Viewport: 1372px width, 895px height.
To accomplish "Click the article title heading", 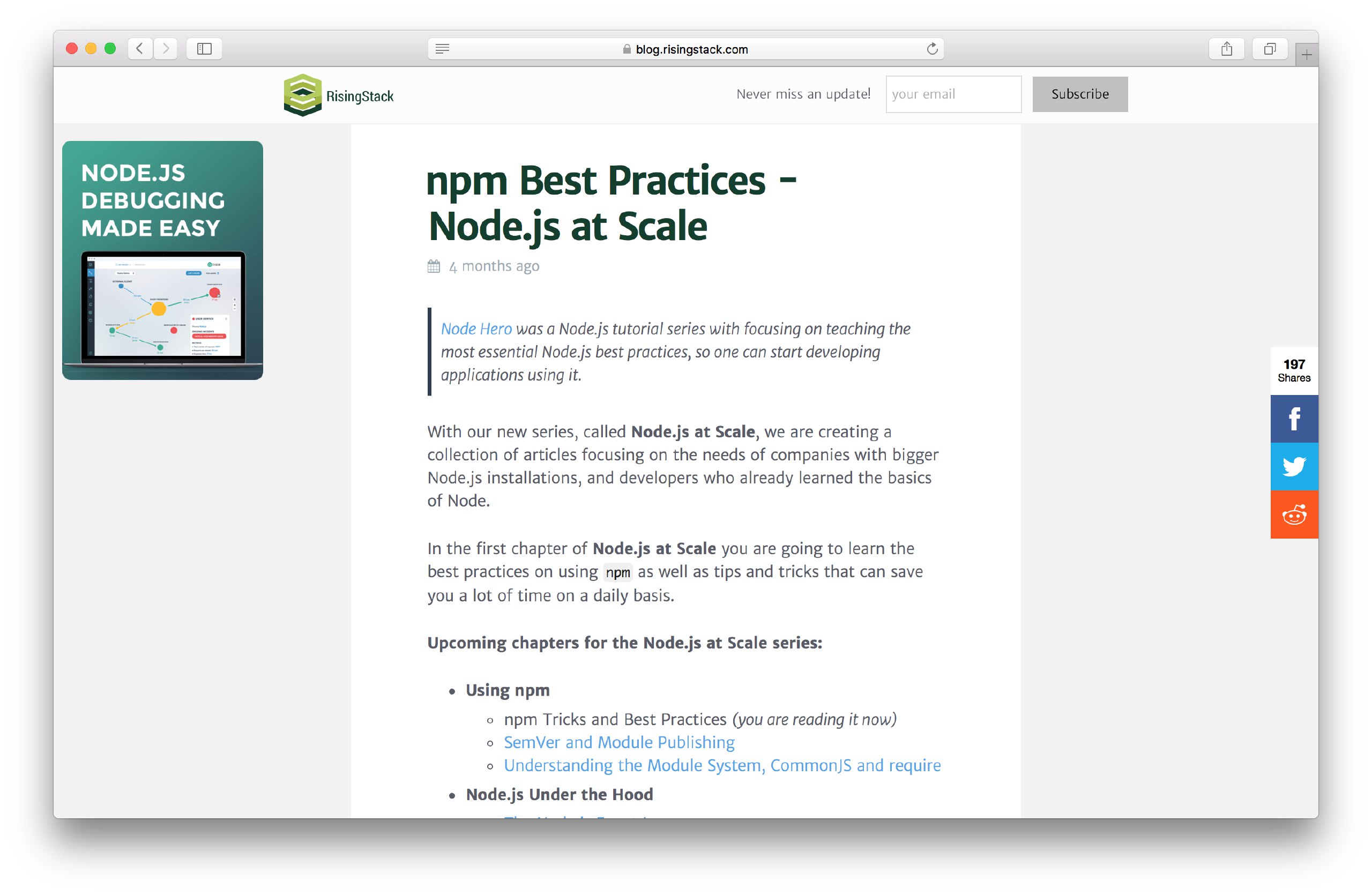I will pos(611,203).
